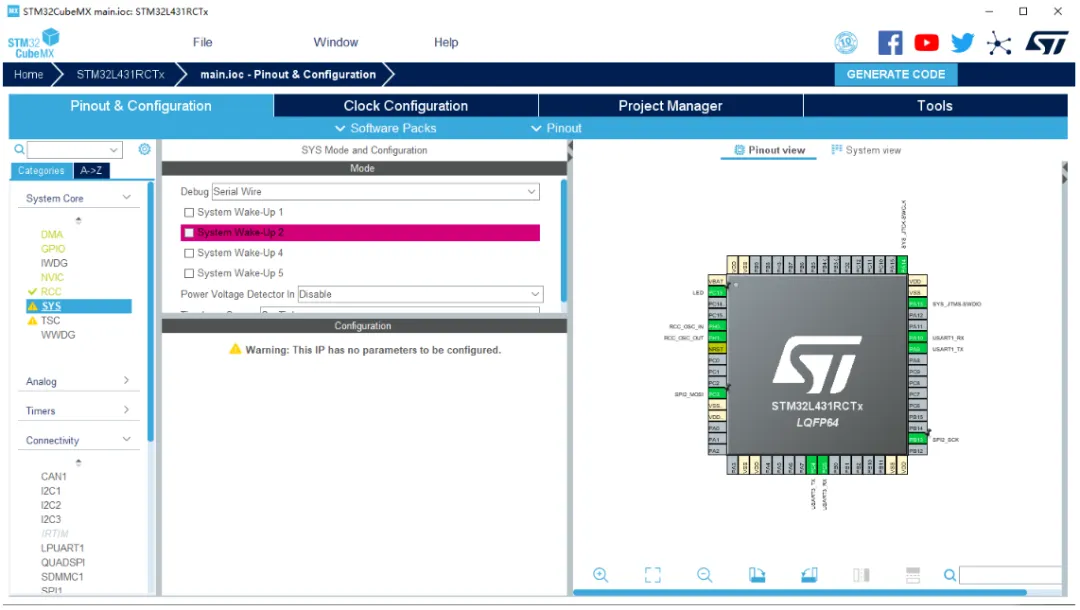Expand the Timers category
Image resolution: width=1080 pixels, height=610 pixels.
127,410
